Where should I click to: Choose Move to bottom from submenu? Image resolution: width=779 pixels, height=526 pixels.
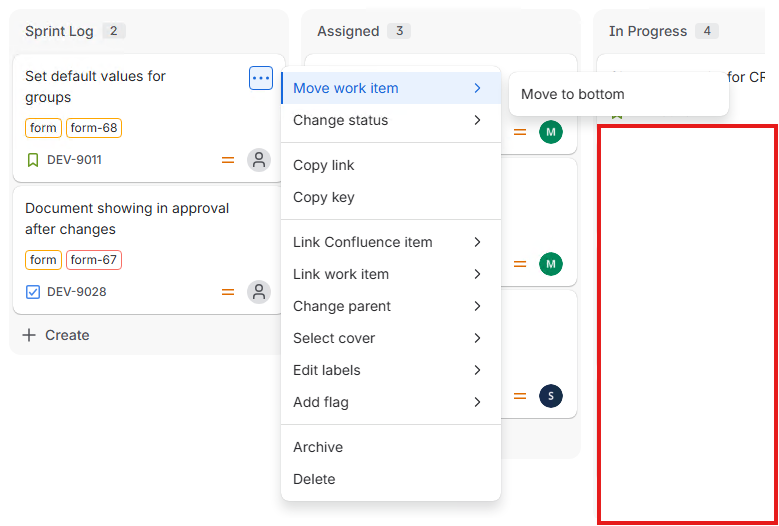(619, 94)
